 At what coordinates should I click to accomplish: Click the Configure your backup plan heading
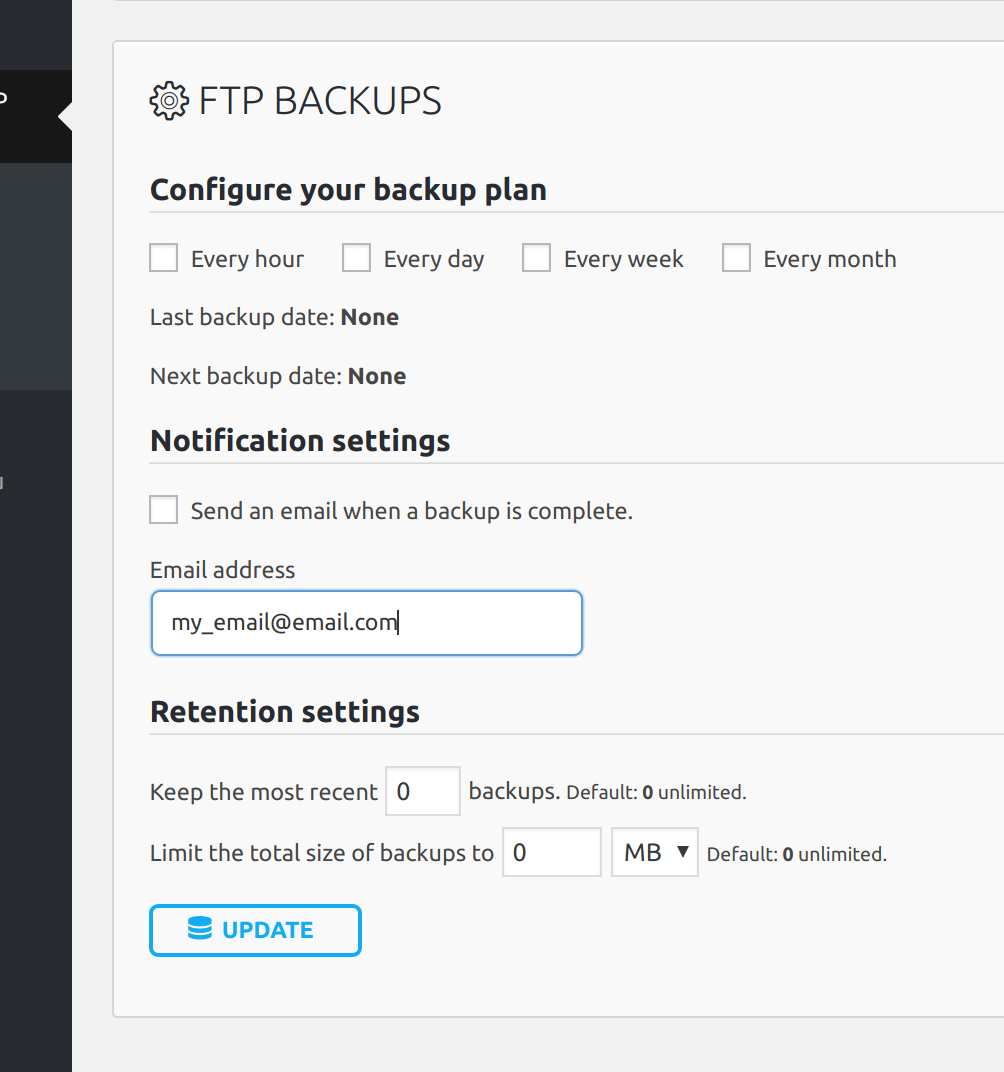tap(348, 190)
